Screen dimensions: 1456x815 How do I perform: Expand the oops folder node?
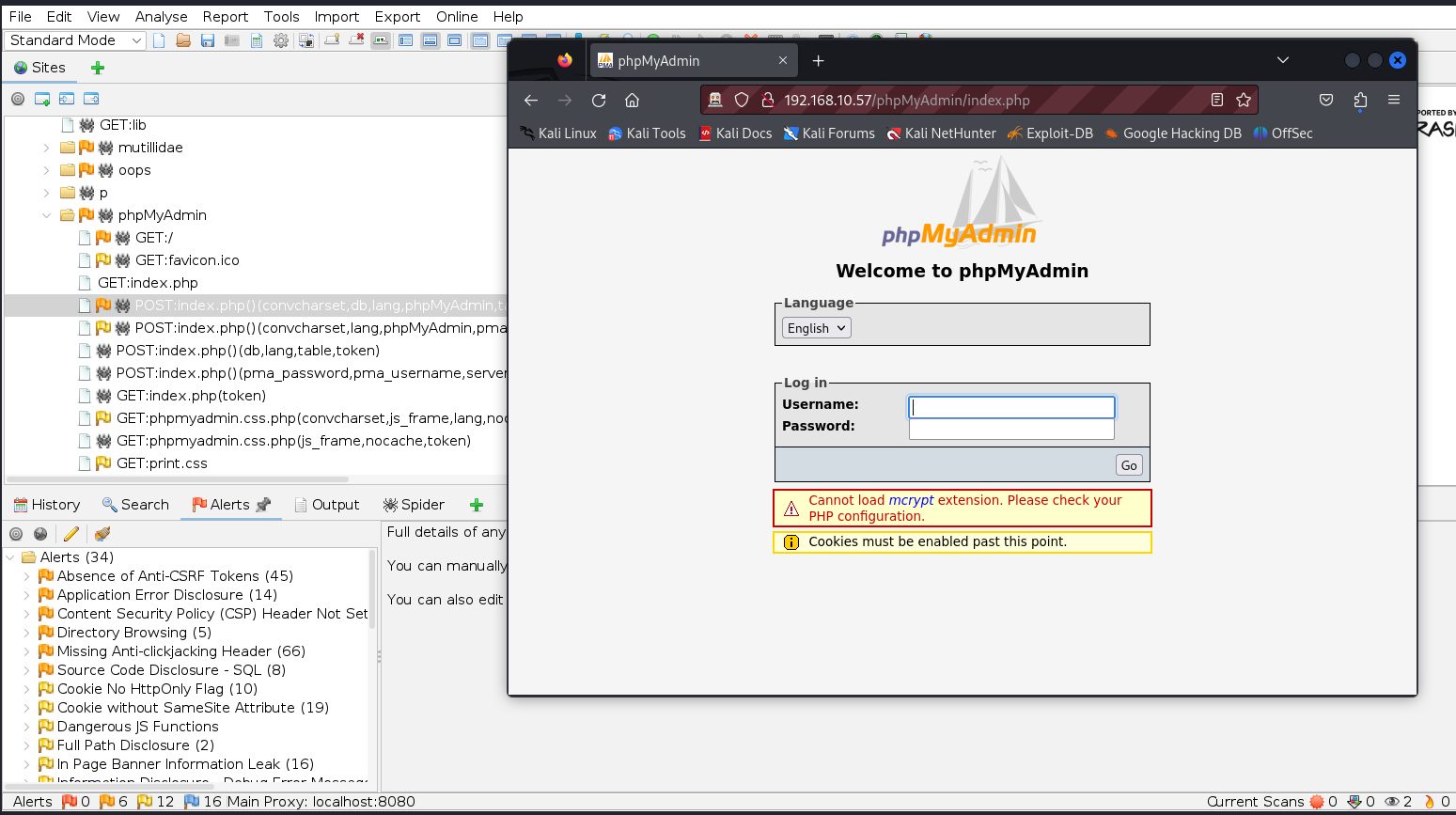point(47,170)
